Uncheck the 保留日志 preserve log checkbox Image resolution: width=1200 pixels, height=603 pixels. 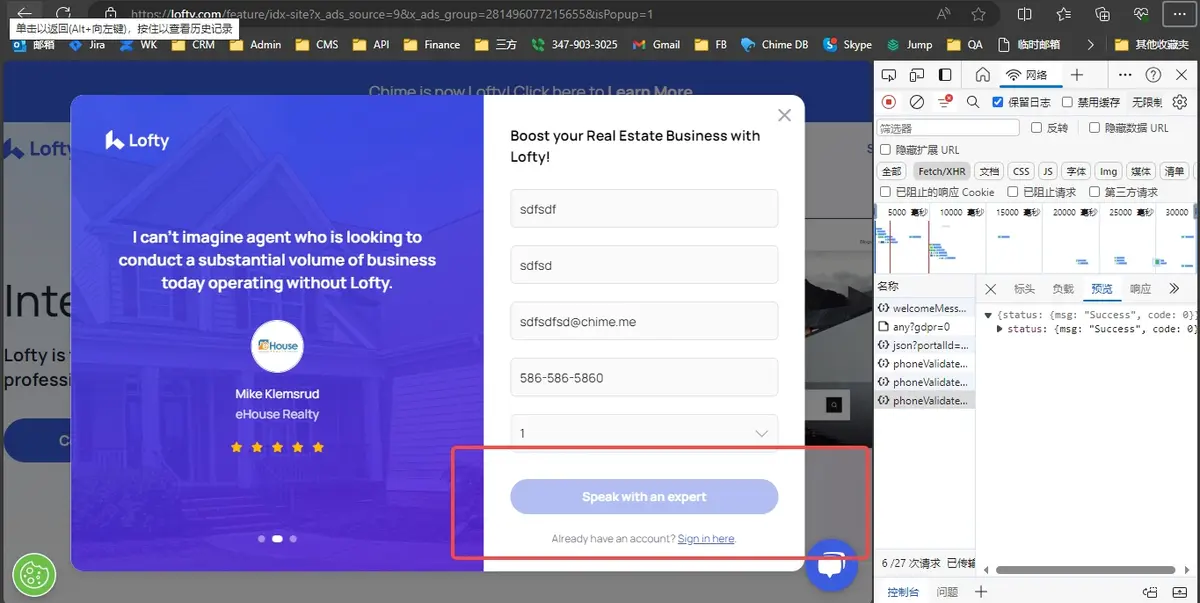pos(998,102)
